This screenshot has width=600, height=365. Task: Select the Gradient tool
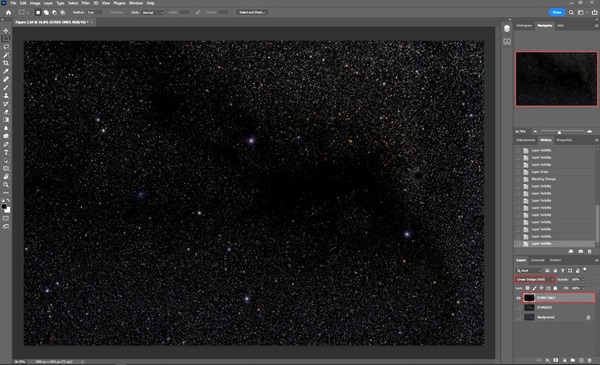coord(6,120)
